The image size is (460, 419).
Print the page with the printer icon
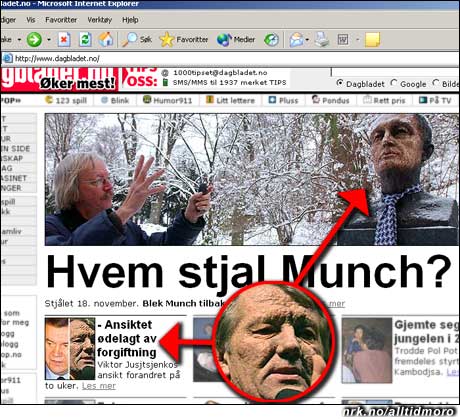coord(322,39)
